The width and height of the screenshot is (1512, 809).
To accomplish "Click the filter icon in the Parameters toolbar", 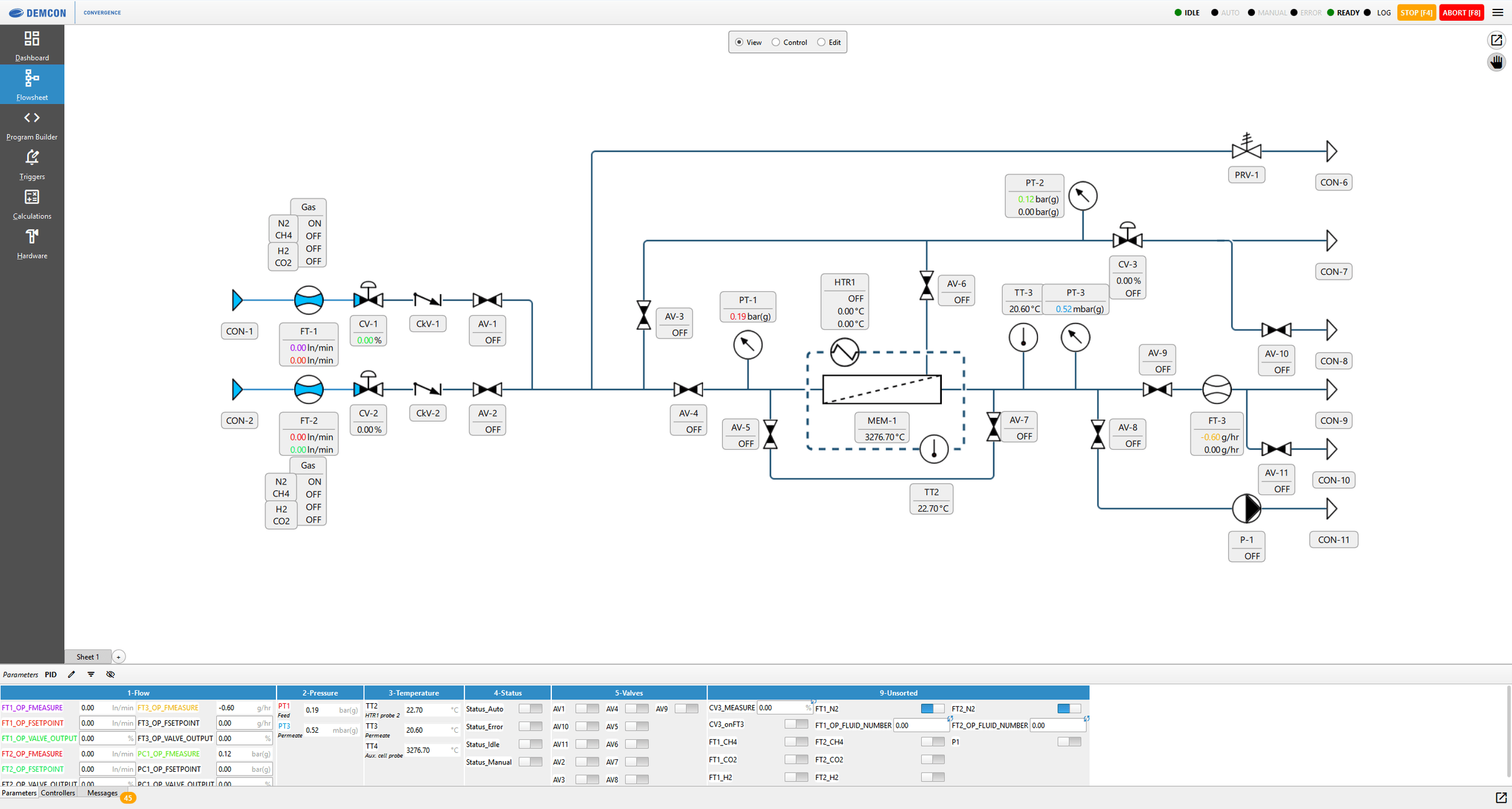I will pos(90,674).
